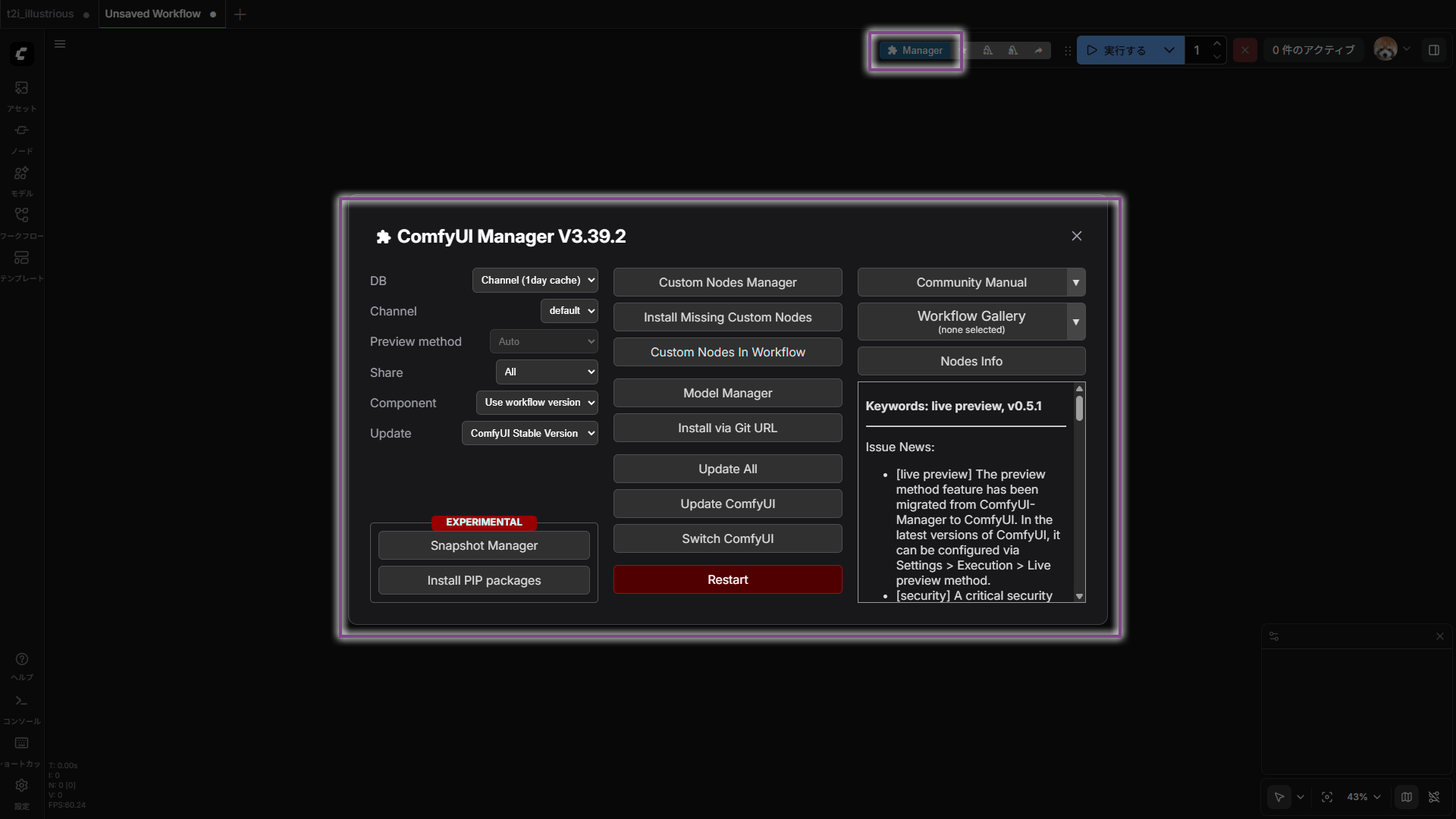Toggle the minimap button

click(1407, 797)
